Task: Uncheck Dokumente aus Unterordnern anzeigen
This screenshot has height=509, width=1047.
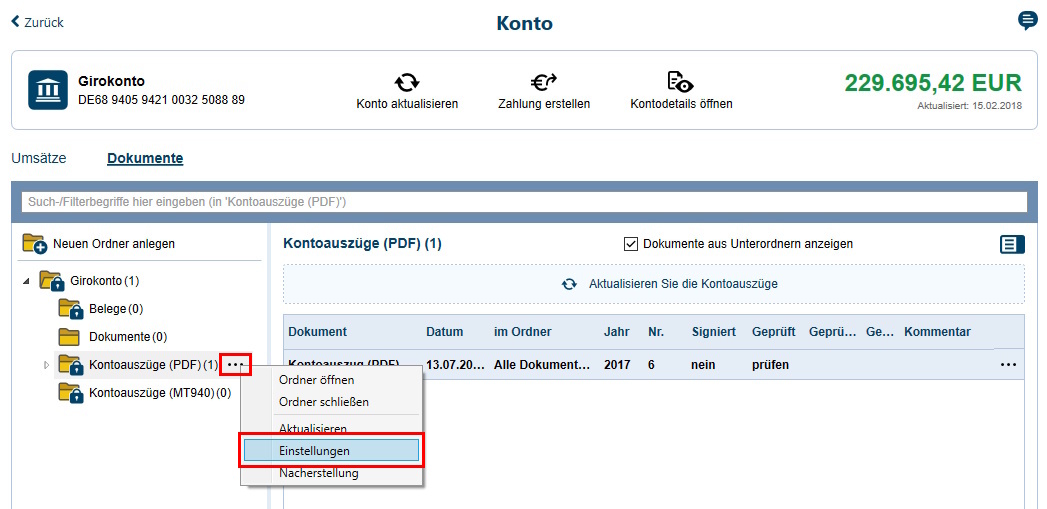Action: point(631,244)
